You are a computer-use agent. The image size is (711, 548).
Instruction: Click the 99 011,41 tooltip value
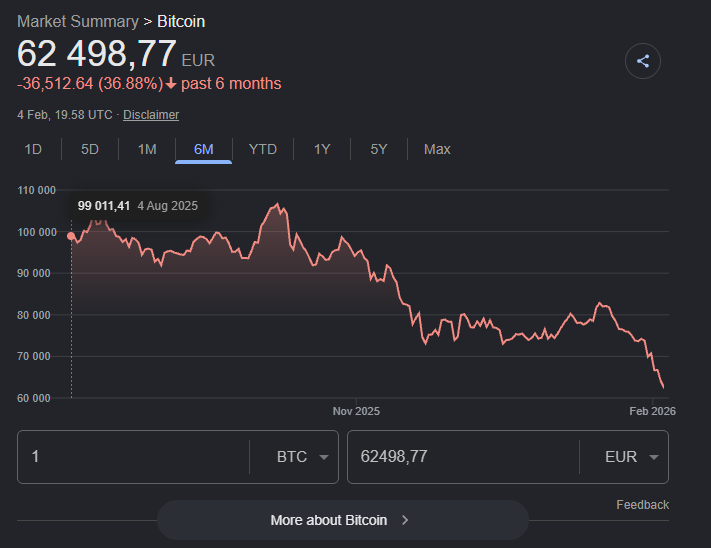tap(104, 206)
